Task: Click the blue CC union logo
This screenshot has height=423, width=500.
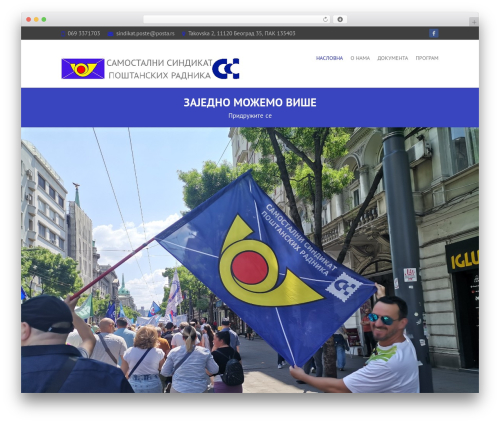Action: [x=226, y=68]
